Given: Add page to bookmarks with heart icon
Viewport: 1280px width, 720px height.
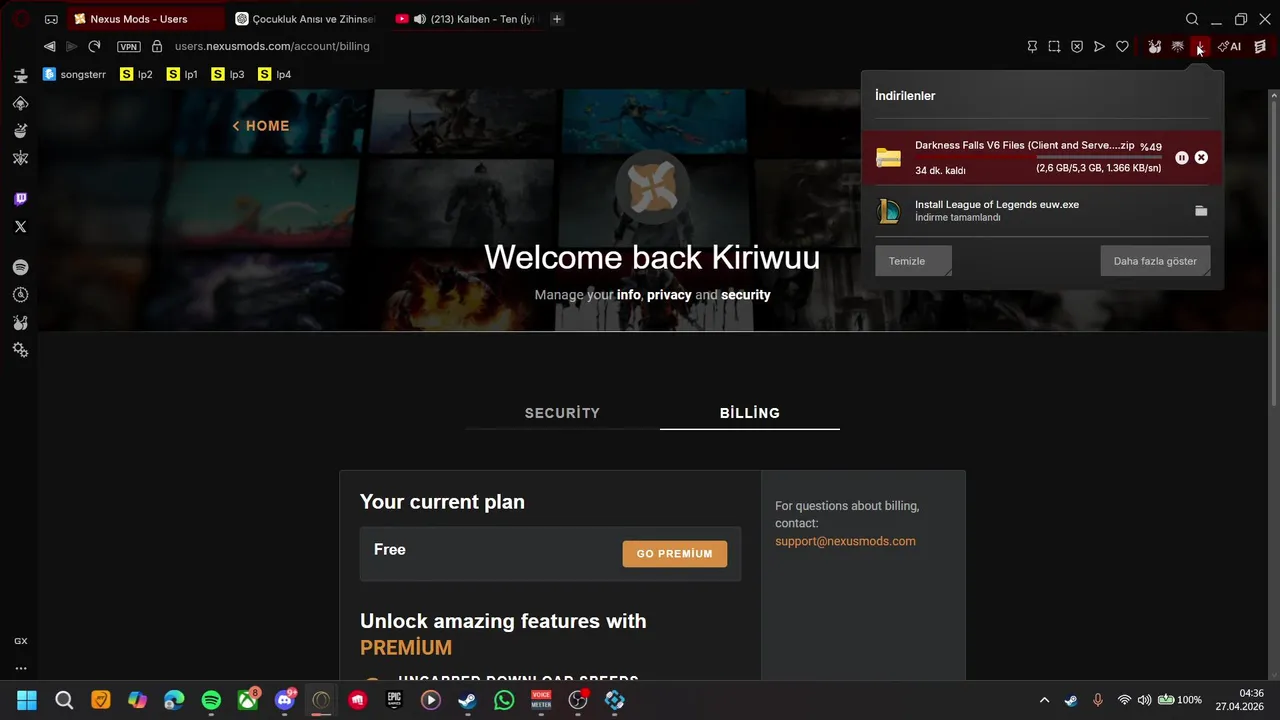Looking at the screenshot, I should (1122, 46).
